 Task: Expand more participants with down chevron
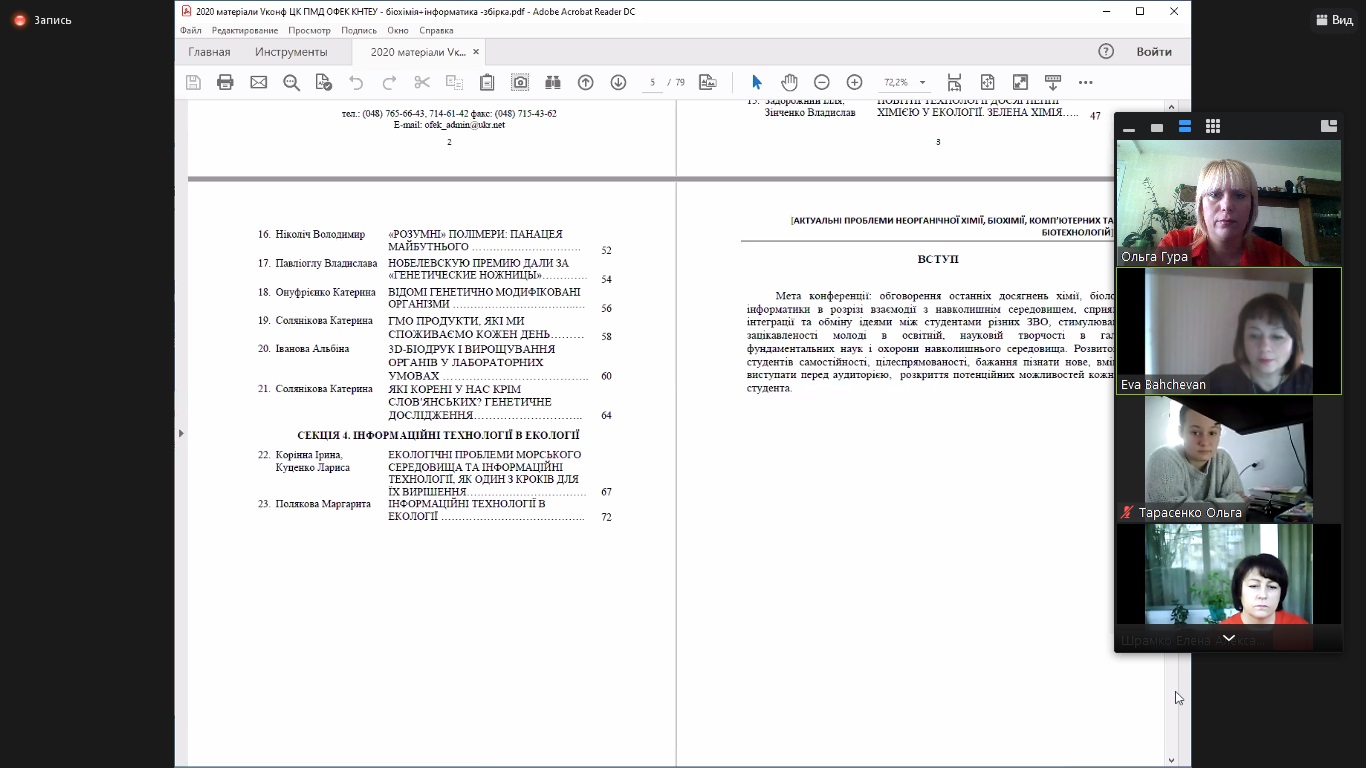click(1229, 638)
